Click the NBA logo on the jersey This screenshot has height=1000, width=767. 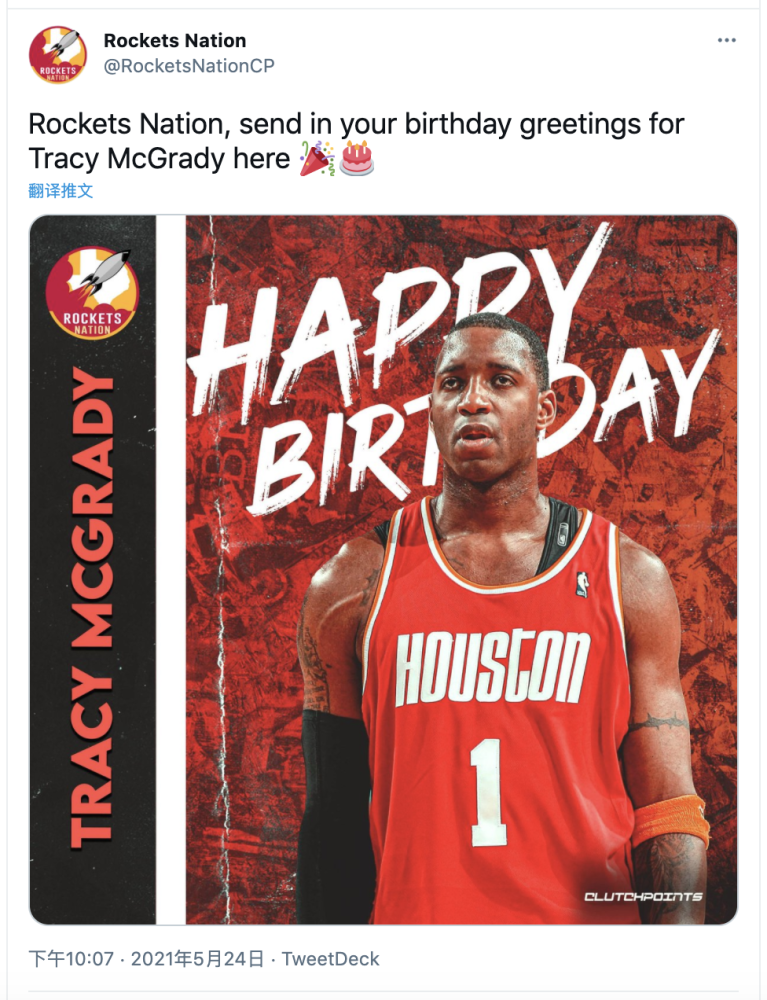pos(582,584)
